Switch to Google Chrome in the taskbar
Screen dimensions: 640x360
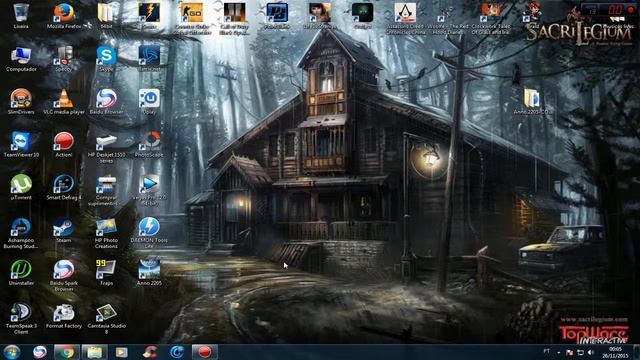point(66,352)
